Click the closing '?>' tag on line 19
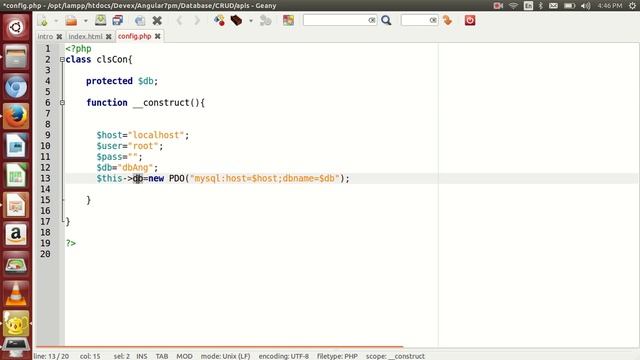Screen dimensions: 640x360 point(71,243)
